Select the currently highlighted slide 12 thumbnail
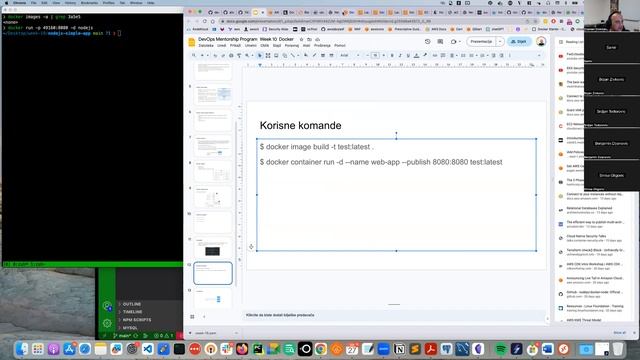640x360 pixels. [x=213, y=273]
